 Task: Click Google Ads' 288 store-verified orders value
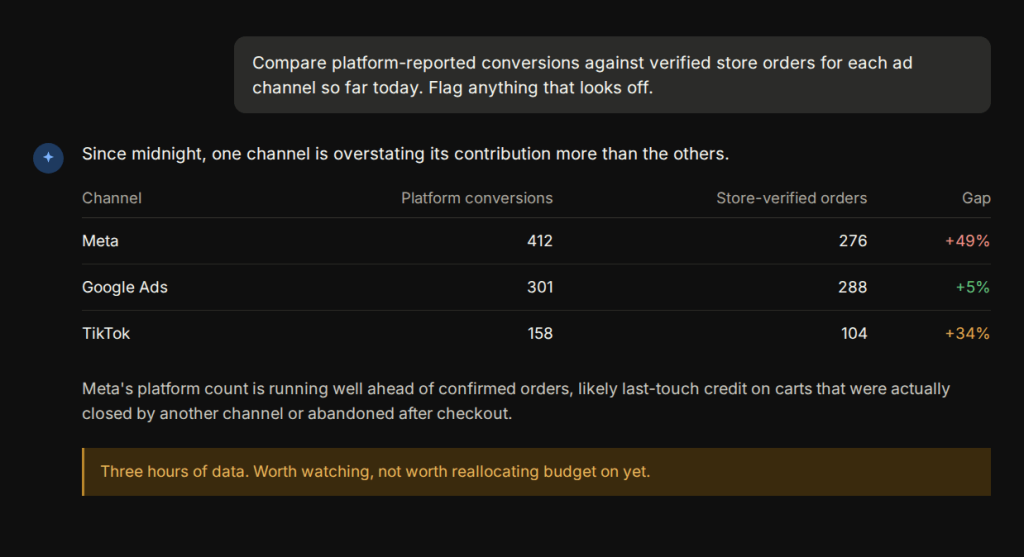tap(853, 287)
